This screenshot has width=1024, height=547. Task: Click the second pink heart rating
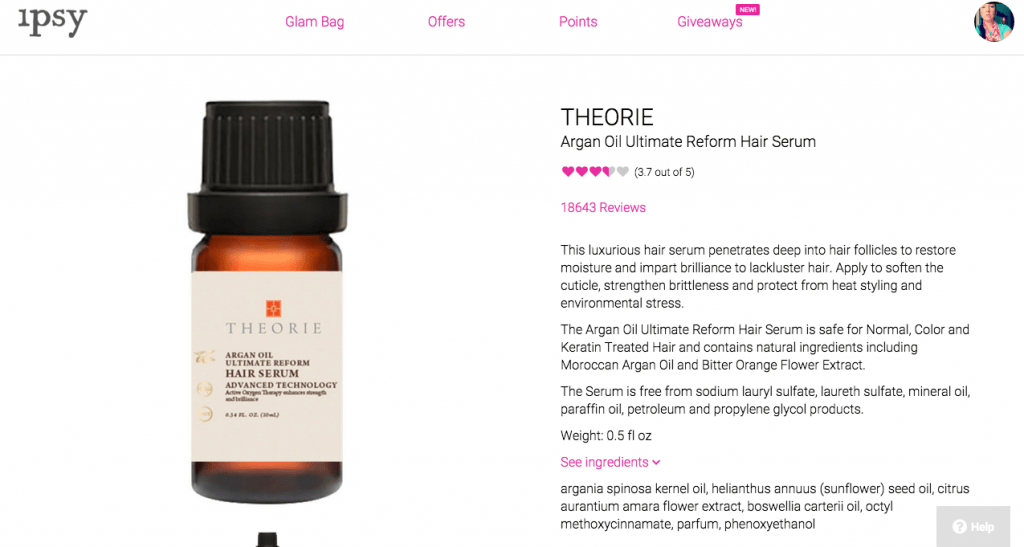pyautogui.click(x=581, y=172)
